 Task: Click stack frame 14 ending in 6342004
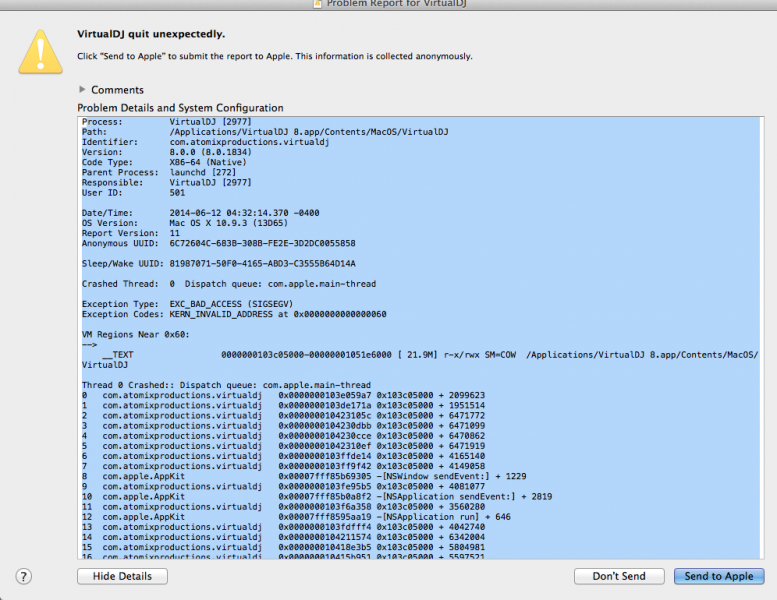tap(283, 537)
